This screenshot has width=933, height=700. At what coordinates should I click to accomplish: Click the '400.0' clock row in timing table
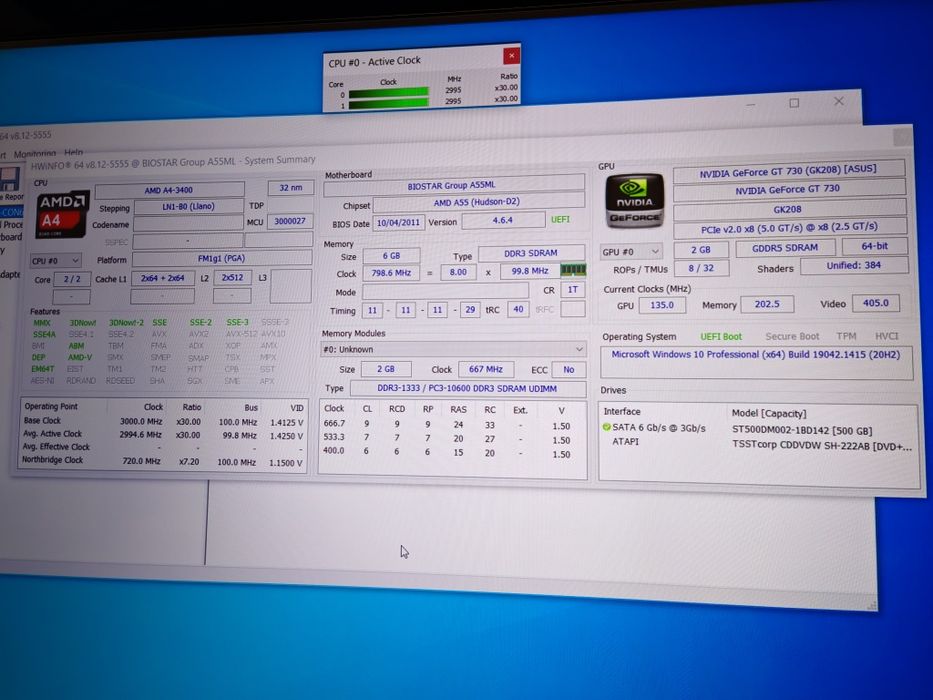click(447, 452)
